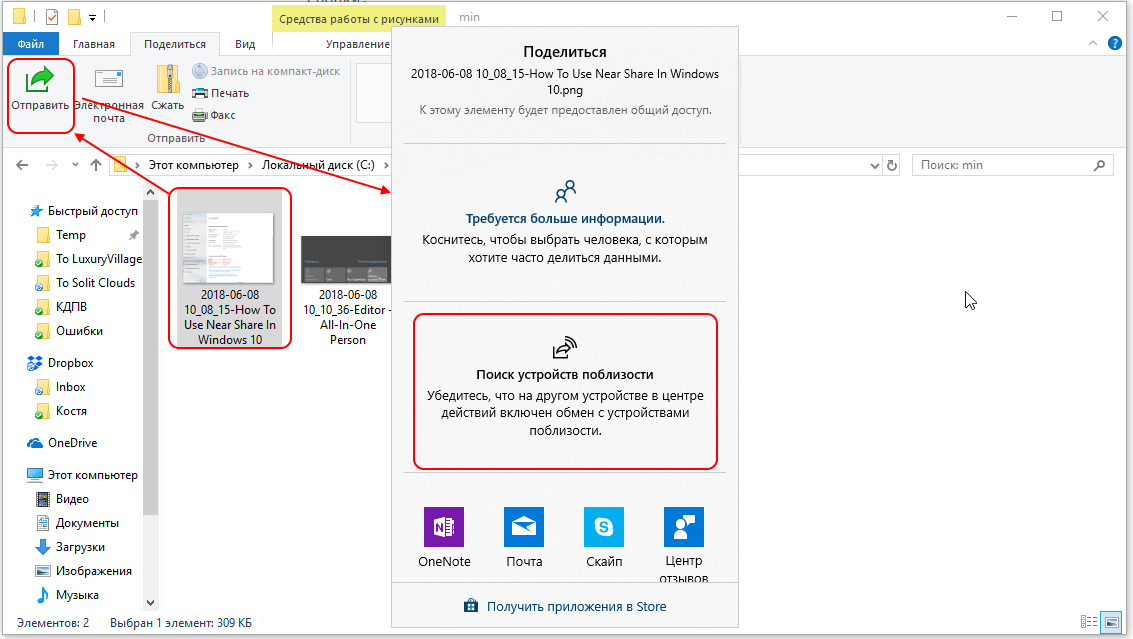Click the Факс fax icon
The height and width of the screenshot is (639, 1133).
(213, 113)
